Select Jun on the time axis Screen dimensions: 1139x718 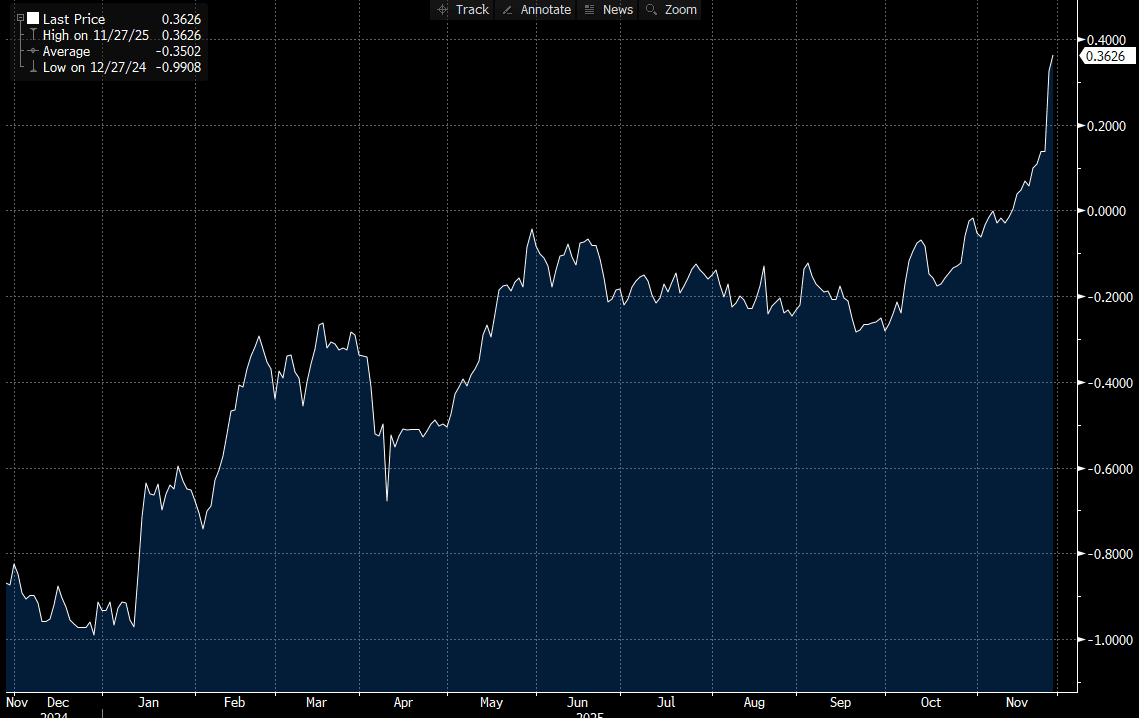click(577, 702)
